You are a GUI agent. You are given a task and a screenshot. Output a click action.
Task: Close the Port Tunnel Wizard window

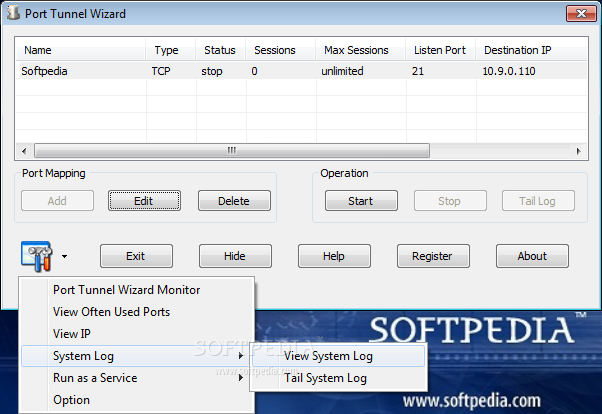(x=581, y=14)
